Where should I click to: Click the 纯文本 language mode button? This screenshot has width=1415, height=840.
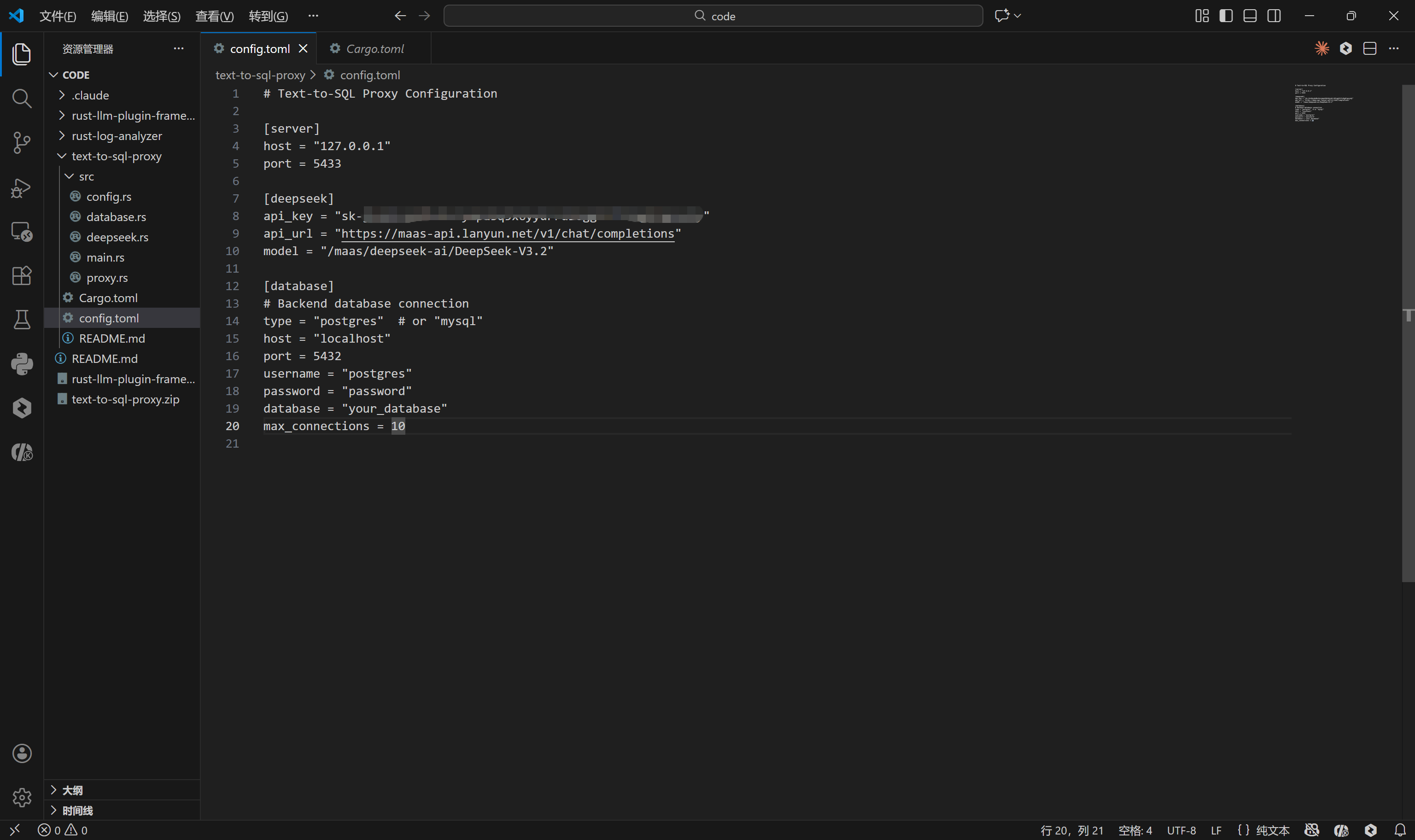(x=1272, y=830)
